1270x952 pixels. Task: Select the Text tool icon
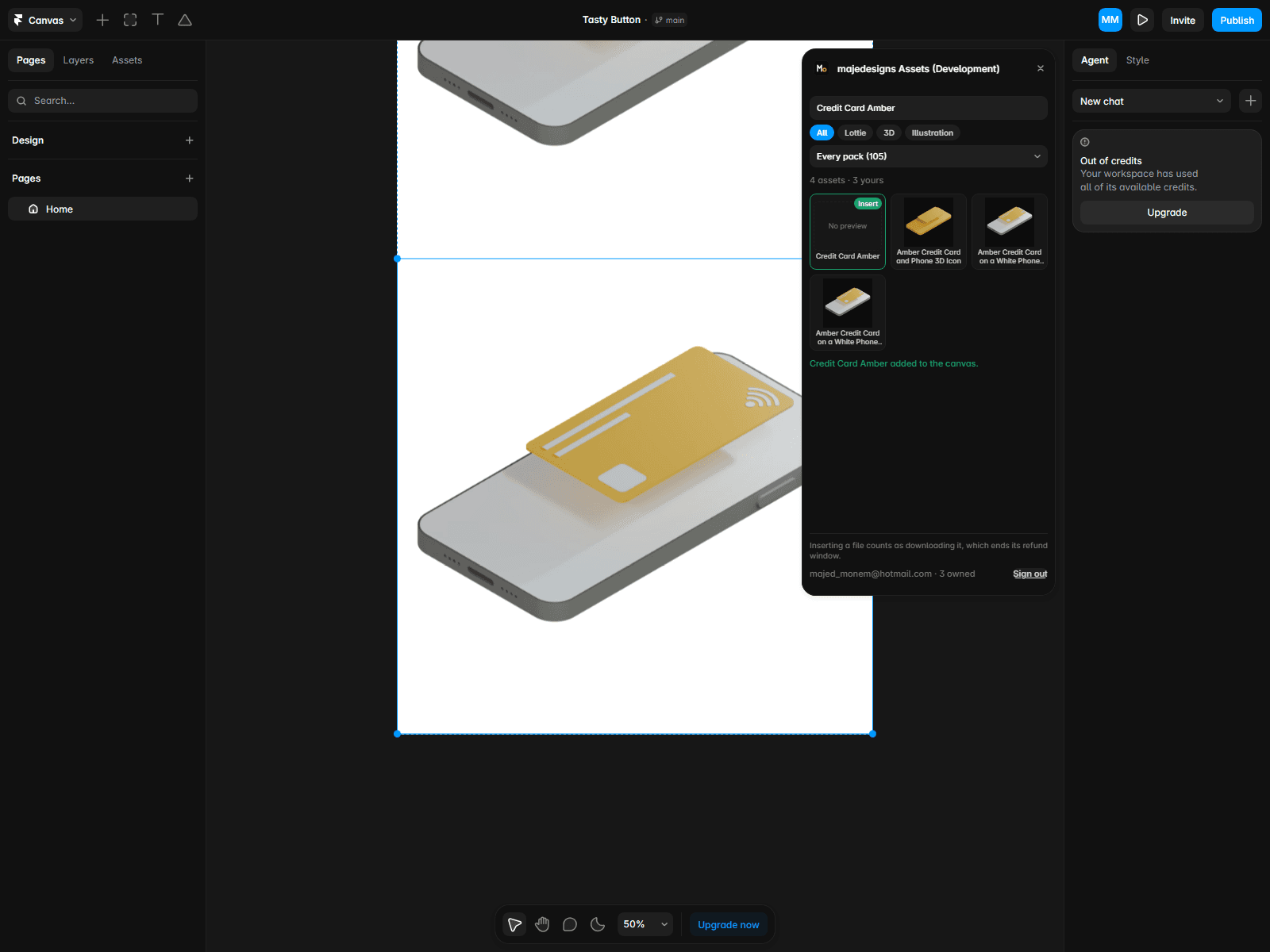point(158,20)
